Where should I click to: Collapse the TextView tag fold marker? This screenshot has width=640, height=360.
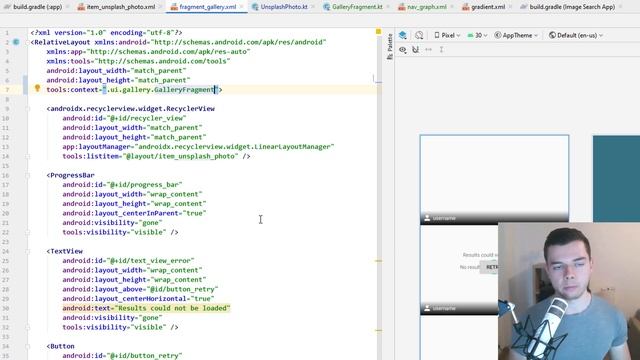click(x=28, y=251)
